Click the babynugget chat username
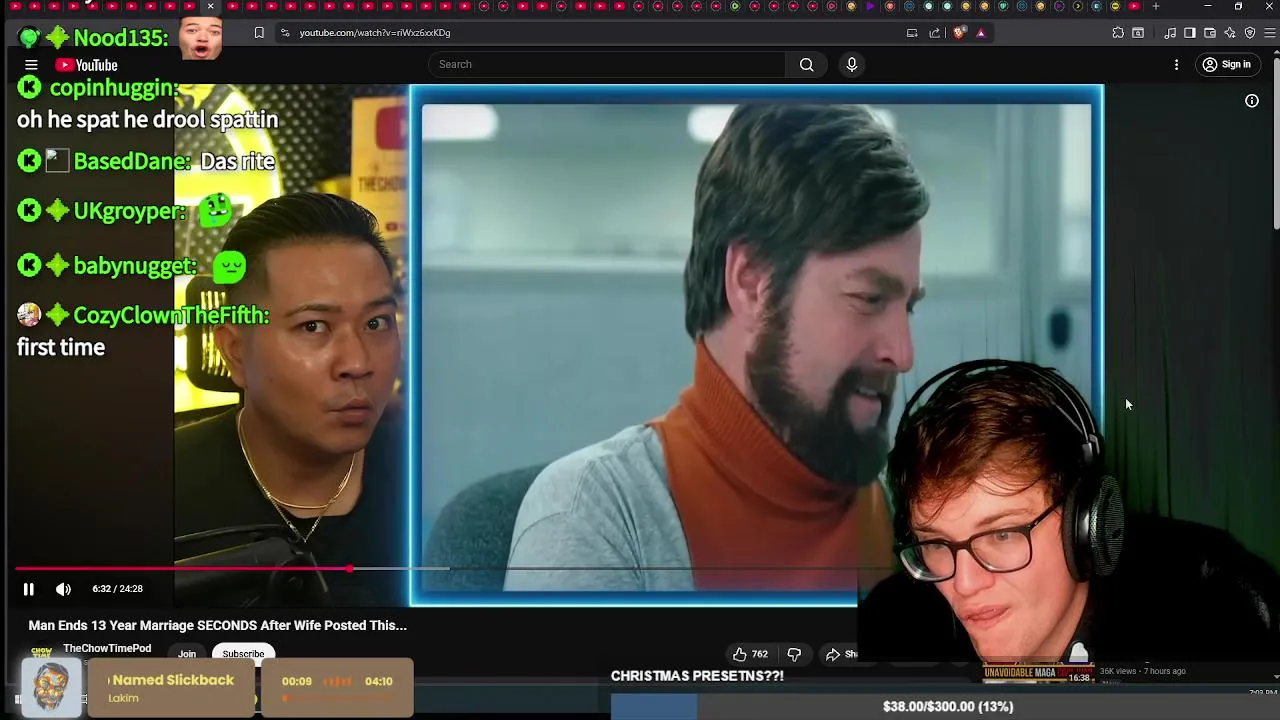 pos(135,266)
